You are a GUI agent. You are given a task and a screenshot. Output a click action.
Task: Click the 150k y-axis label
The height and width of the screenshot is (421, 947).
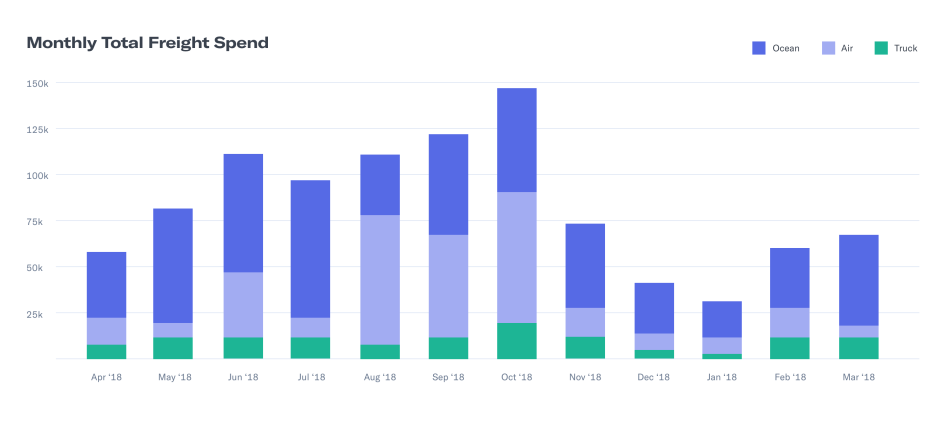[x=37, y=83]
